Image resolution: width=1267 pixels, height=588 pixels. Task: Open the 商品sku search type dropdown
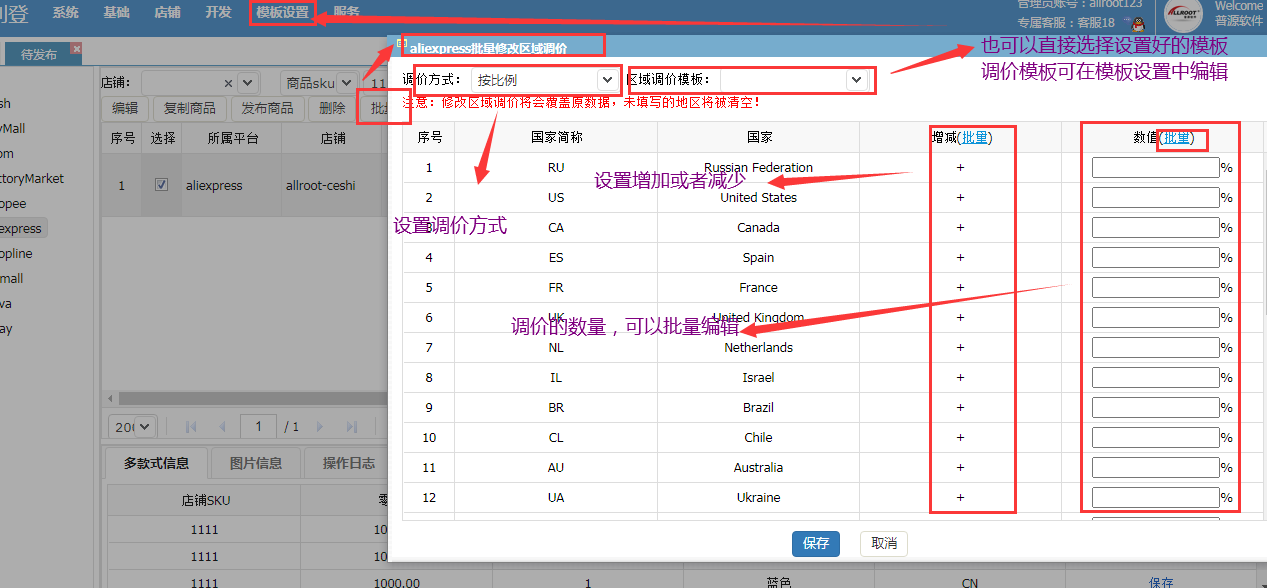pyautogui.click(x=346, y=83)
